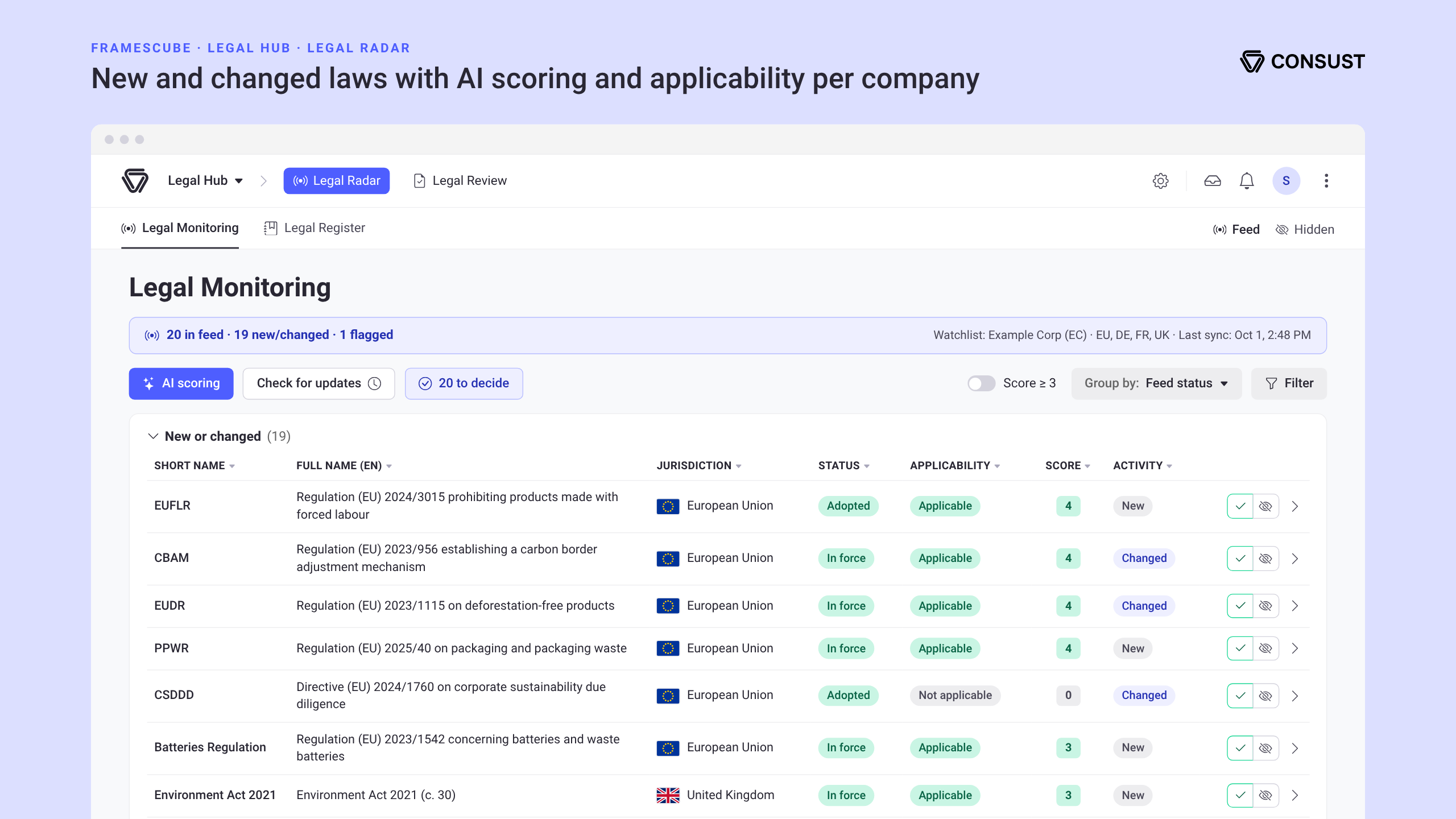Collapse the New or changed group
The width and height of the screenshot is (1456, 819).
point(153,436)
